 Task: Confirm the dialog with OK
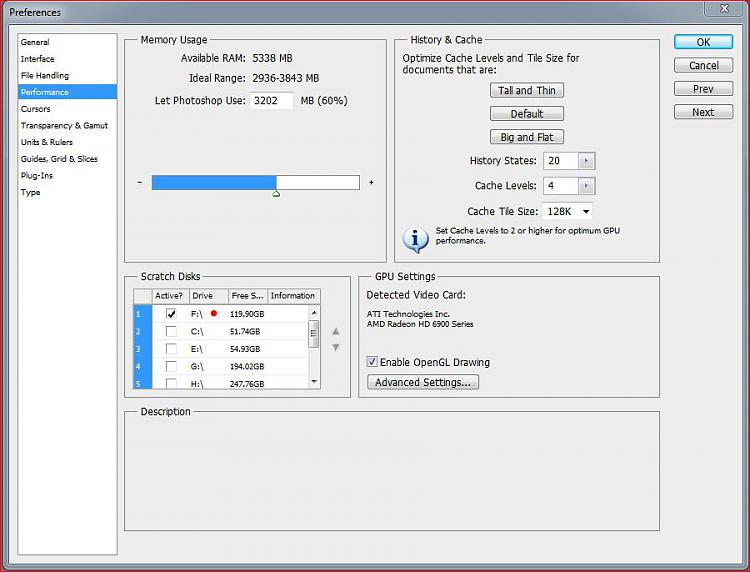[703, 42]
